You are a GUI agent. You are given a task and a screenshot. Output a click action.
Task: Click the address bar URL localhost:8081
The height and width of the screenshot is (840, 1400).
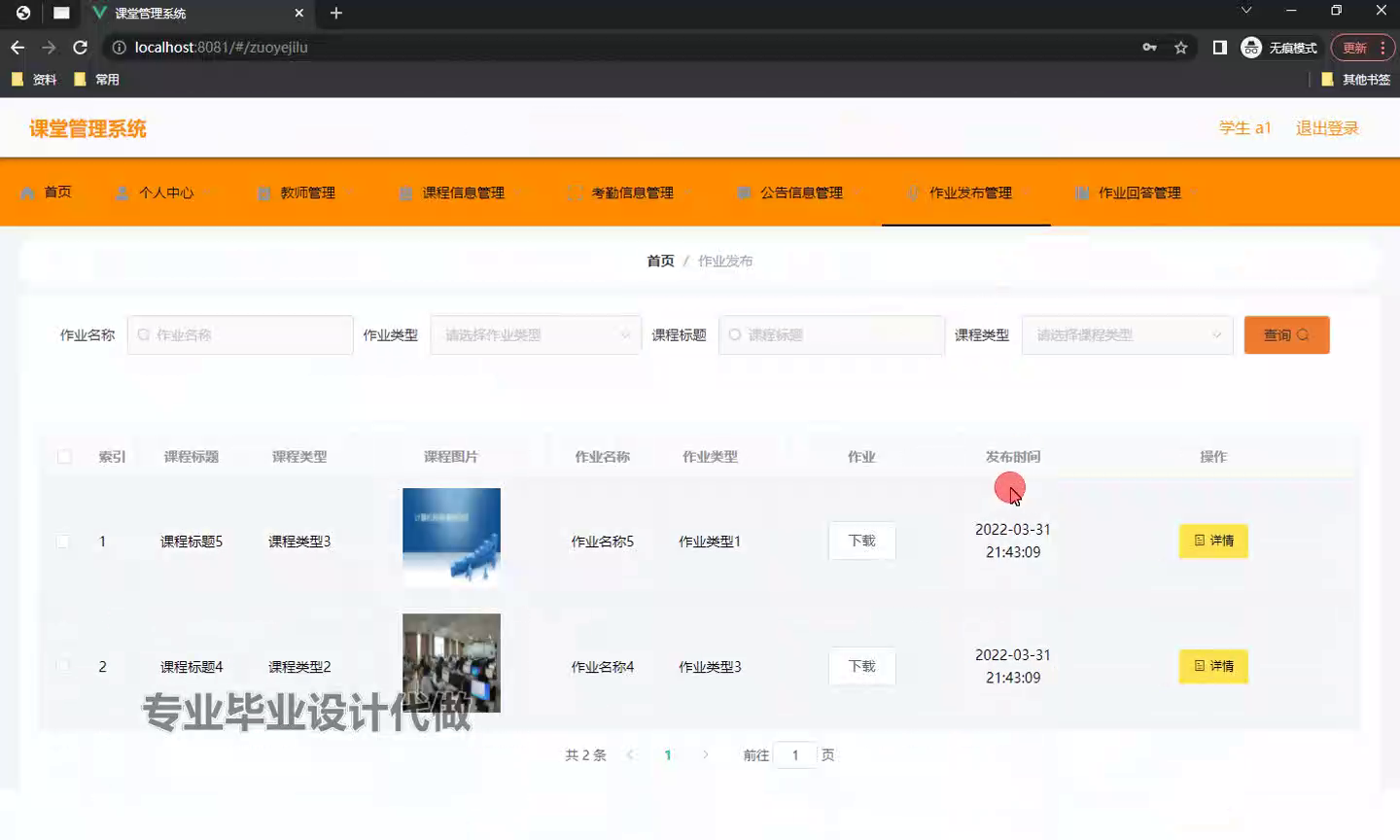(x=221, y=47)
